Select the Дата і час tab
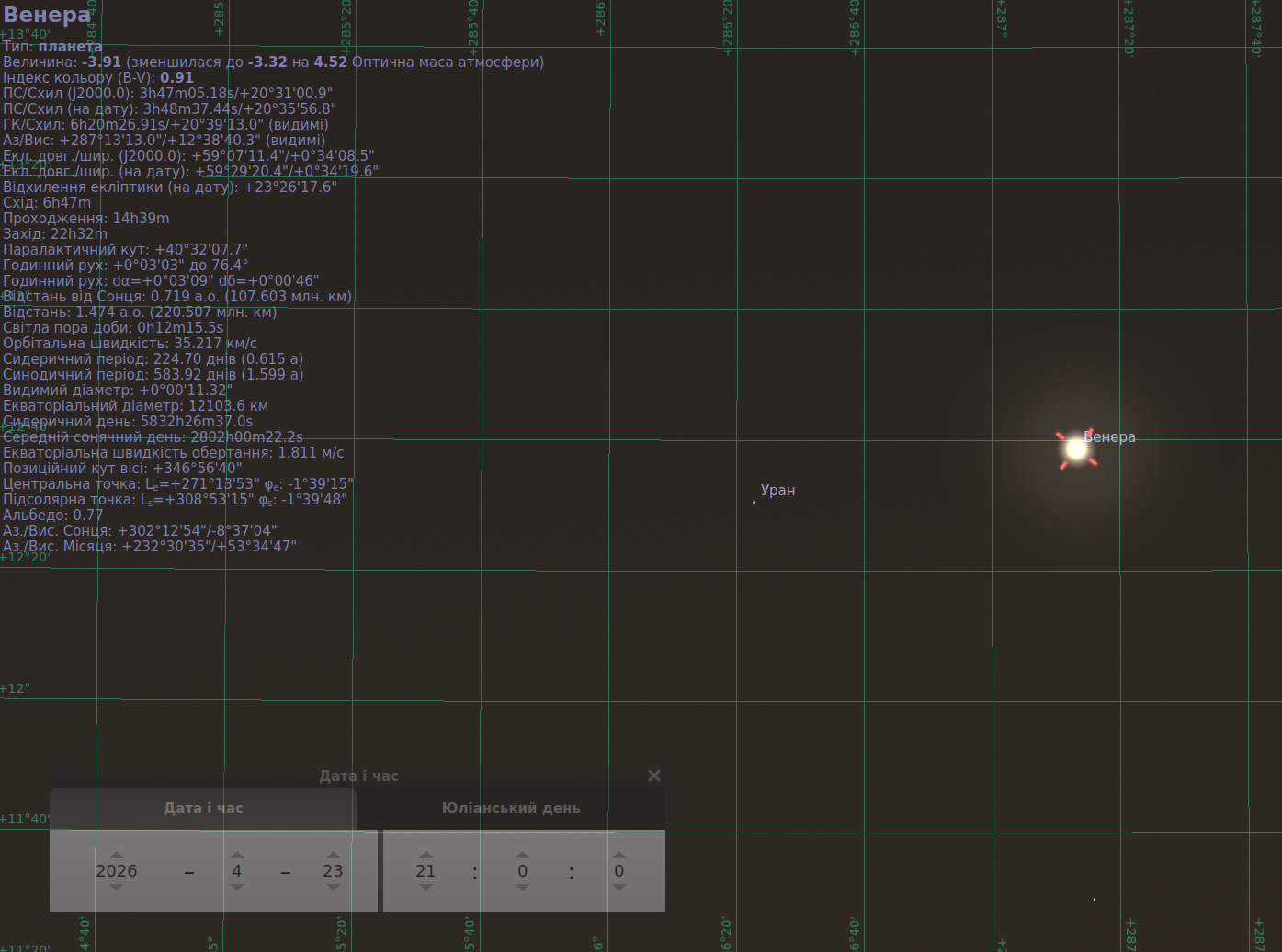 (x=203, y=809)
